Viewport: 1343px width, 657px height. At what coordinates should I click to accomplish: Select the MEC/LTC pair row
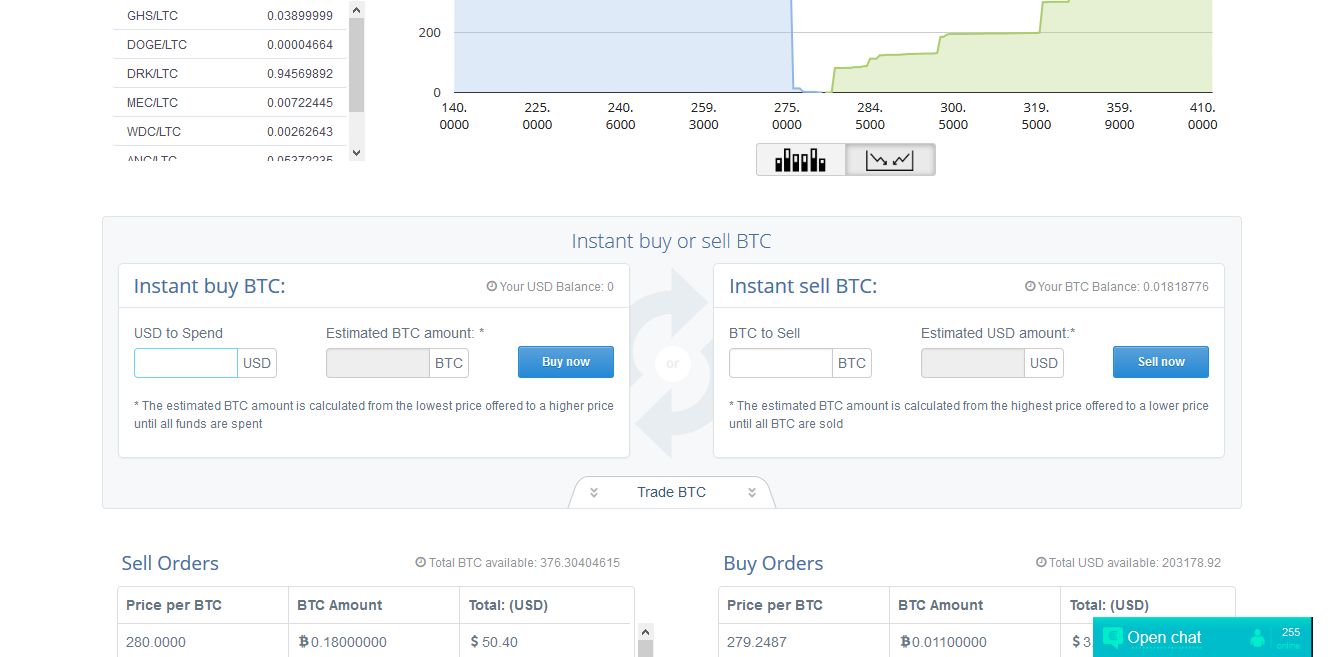(x=229, y=103)
